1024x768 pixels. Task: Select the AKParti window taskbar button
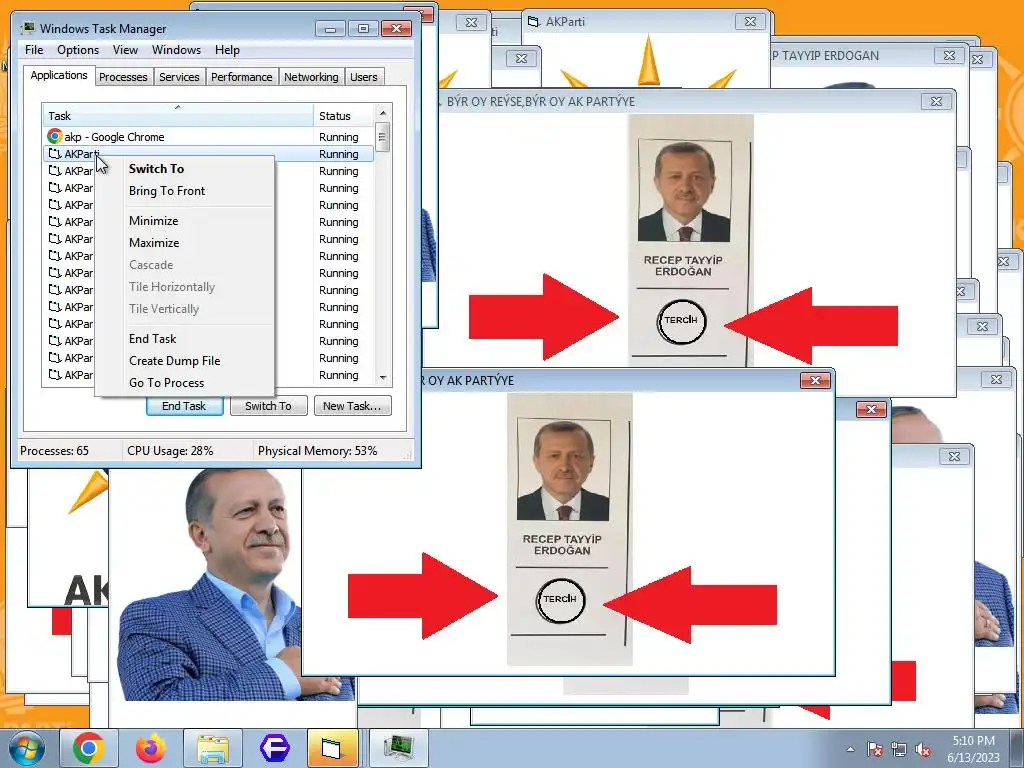[332, 748]
